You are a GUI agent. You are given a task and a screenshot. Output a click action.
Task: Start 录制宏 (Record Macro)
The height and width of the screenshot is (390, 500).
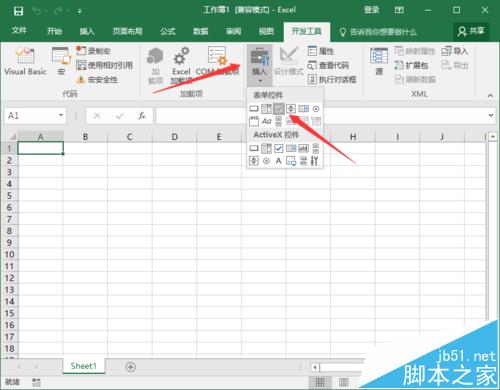click(93, 51)
